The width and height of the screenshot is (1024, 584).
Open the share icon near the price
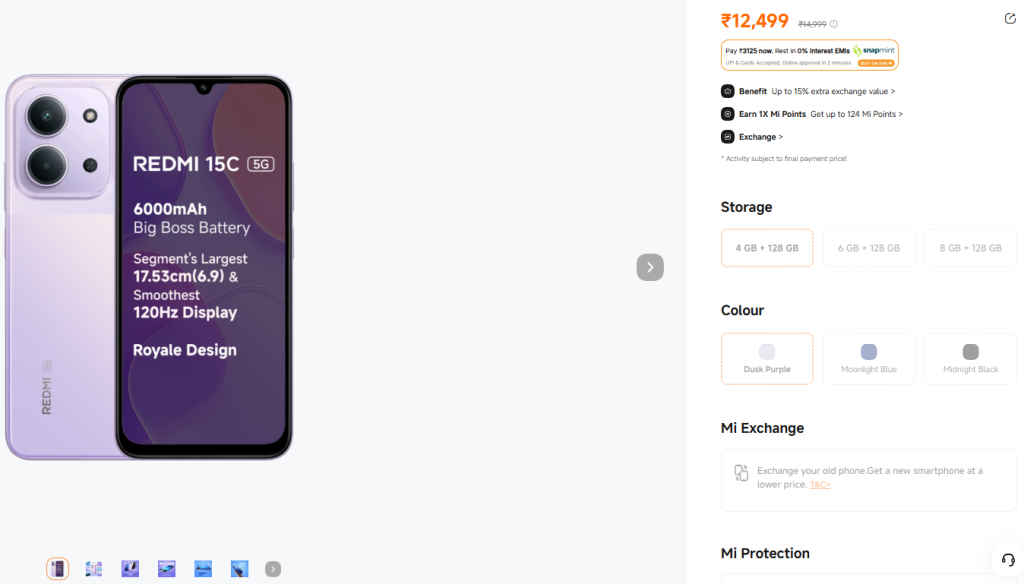pyautogui.click(x=1012, y=19)
